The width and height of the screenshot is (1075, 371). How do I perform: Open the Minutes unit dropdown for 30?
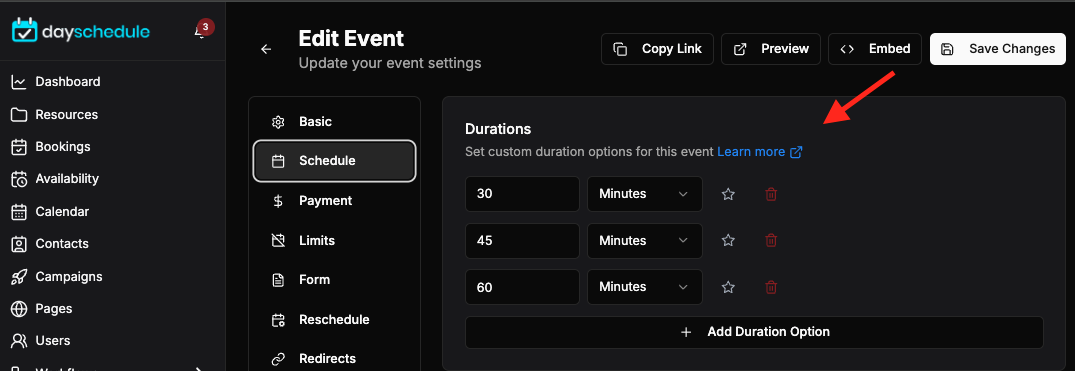[644, 194]
